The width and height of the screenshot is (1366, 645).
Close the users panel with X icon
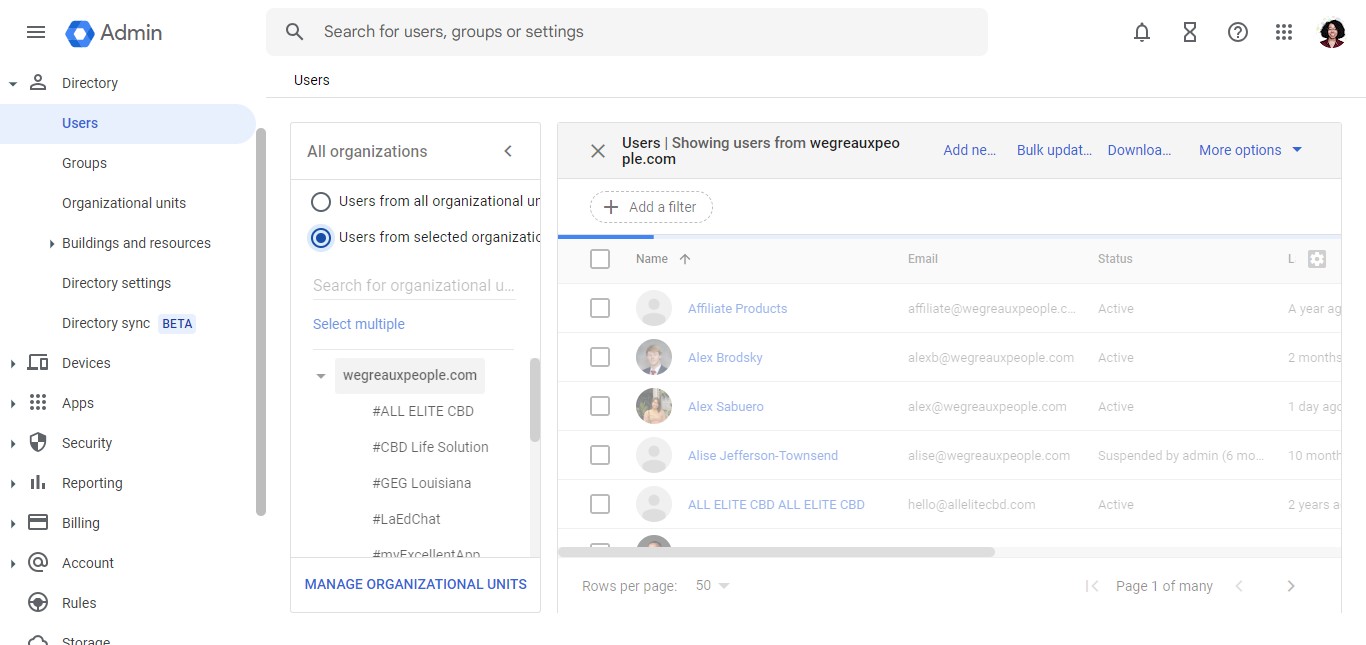pyautogui.click(x=598, y=151)
